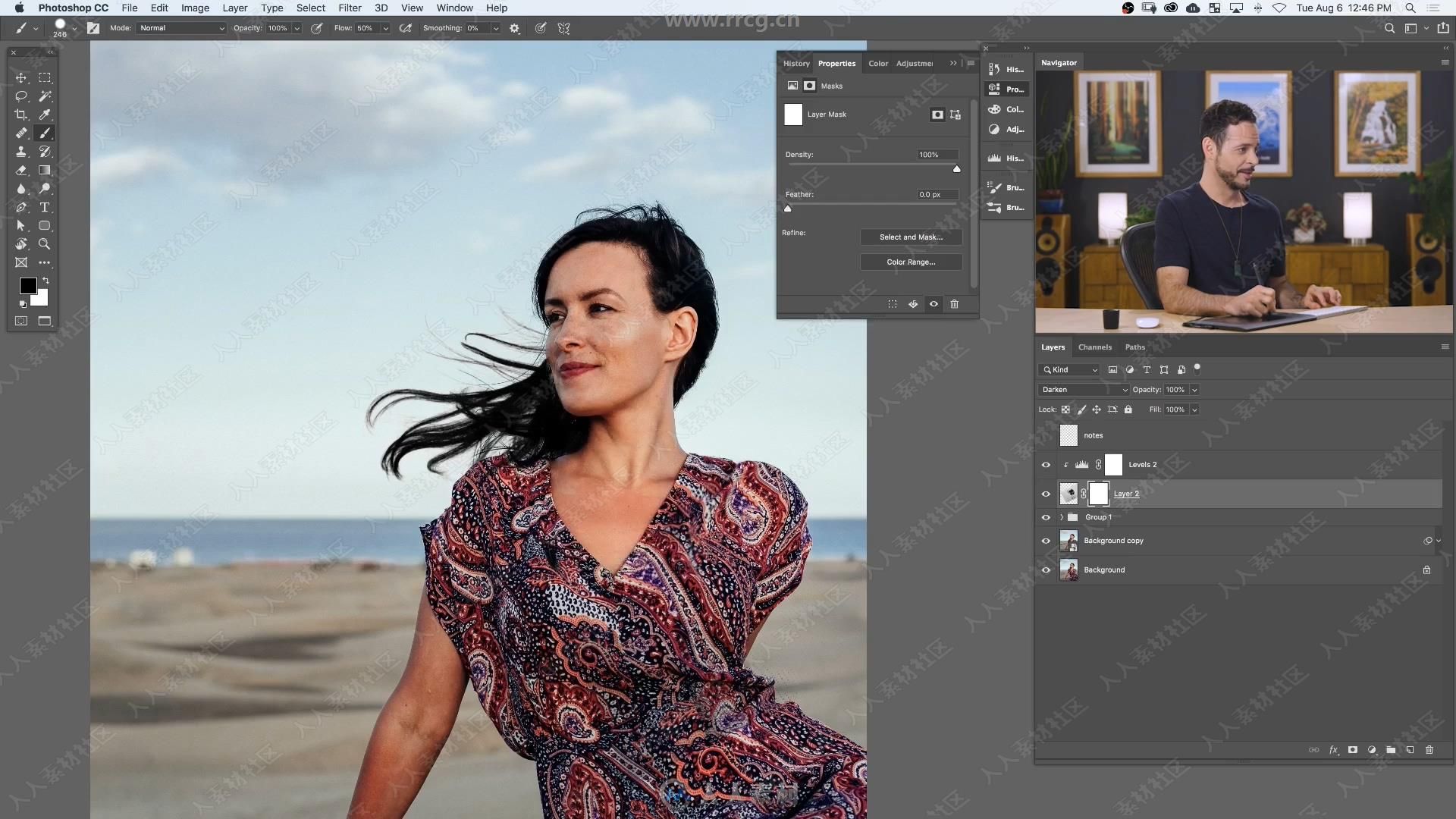Open the Select menu

click(310, 8)
